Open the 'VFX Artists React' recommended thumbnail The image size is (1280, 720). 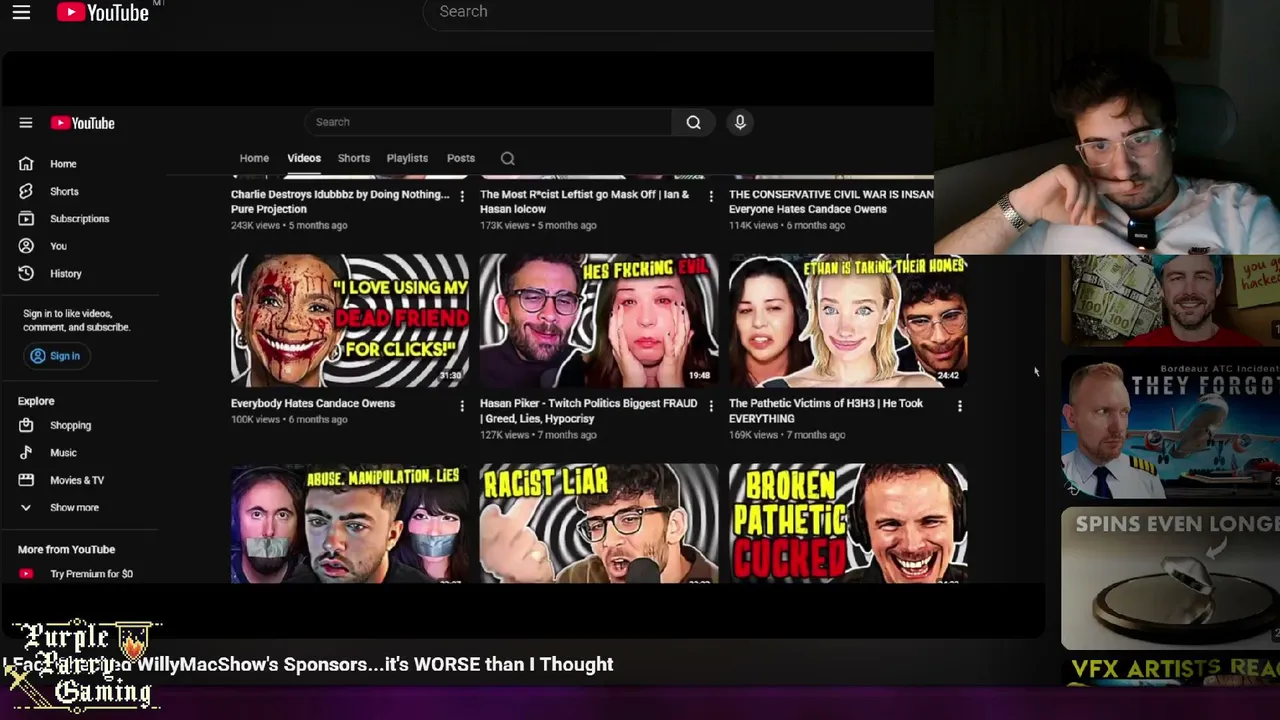pos(1170,672)
